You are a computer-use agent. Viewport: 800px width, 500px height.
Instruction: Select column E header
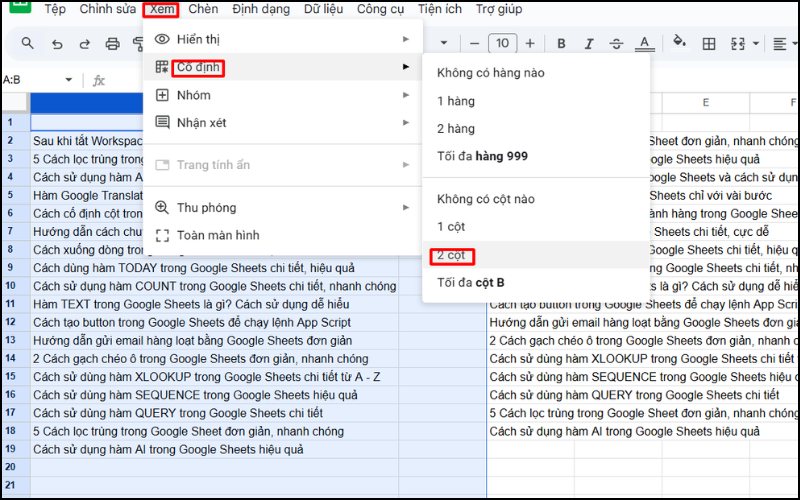tap(706, 103)
